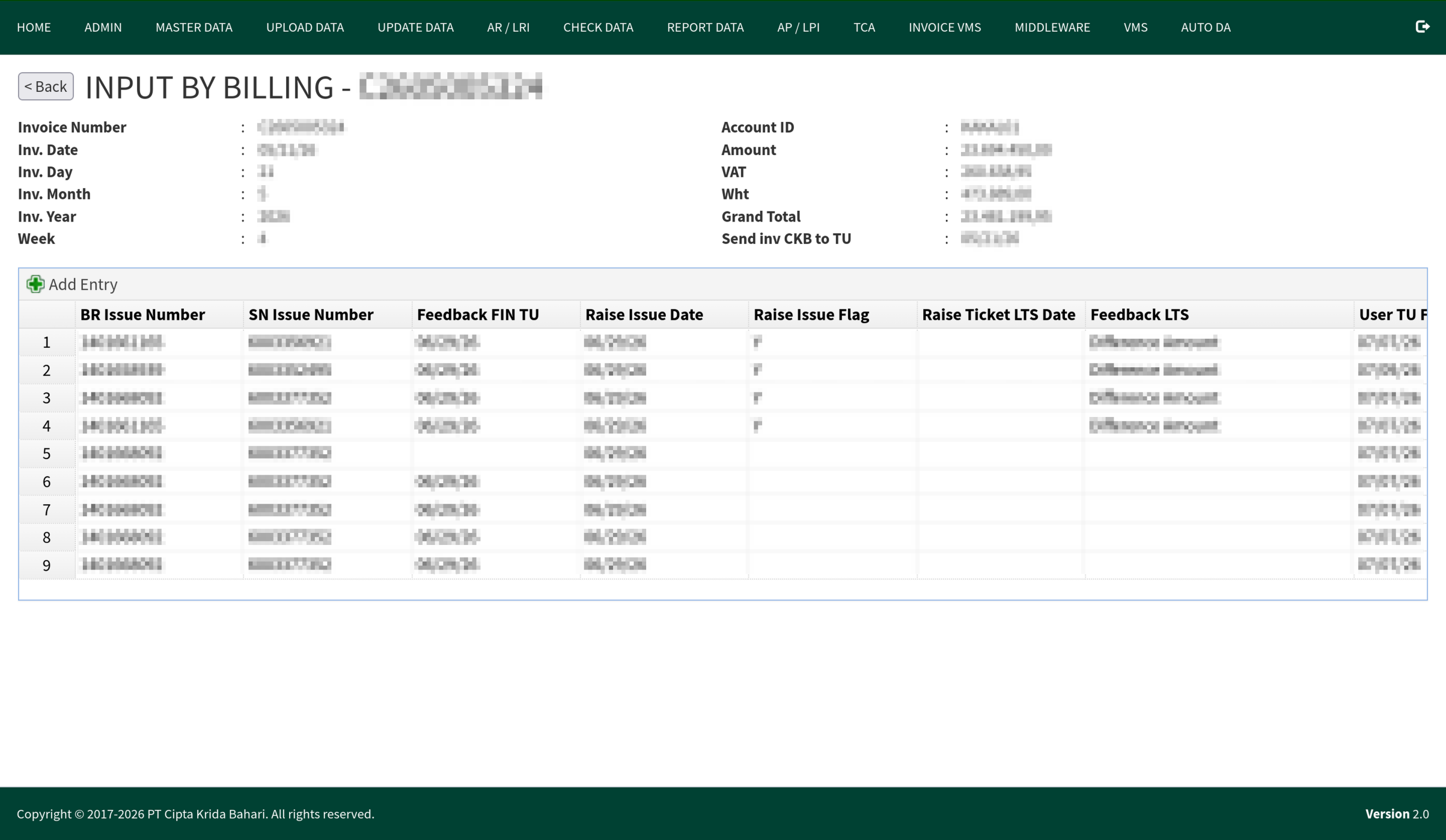Select row number 8 in the grid
The image size is (1446, 840).
[47, 537]
